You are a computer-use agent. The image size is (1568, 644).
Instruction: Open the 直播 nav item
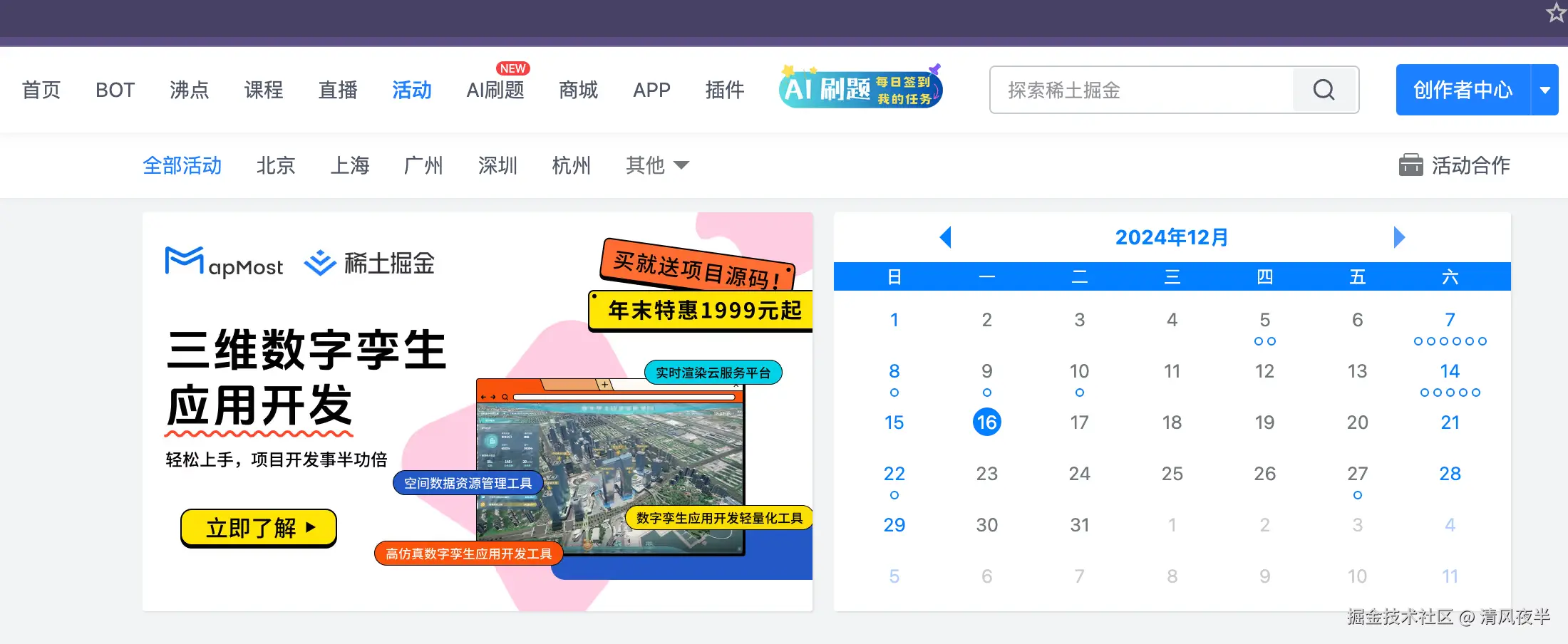tap(337, 90)
